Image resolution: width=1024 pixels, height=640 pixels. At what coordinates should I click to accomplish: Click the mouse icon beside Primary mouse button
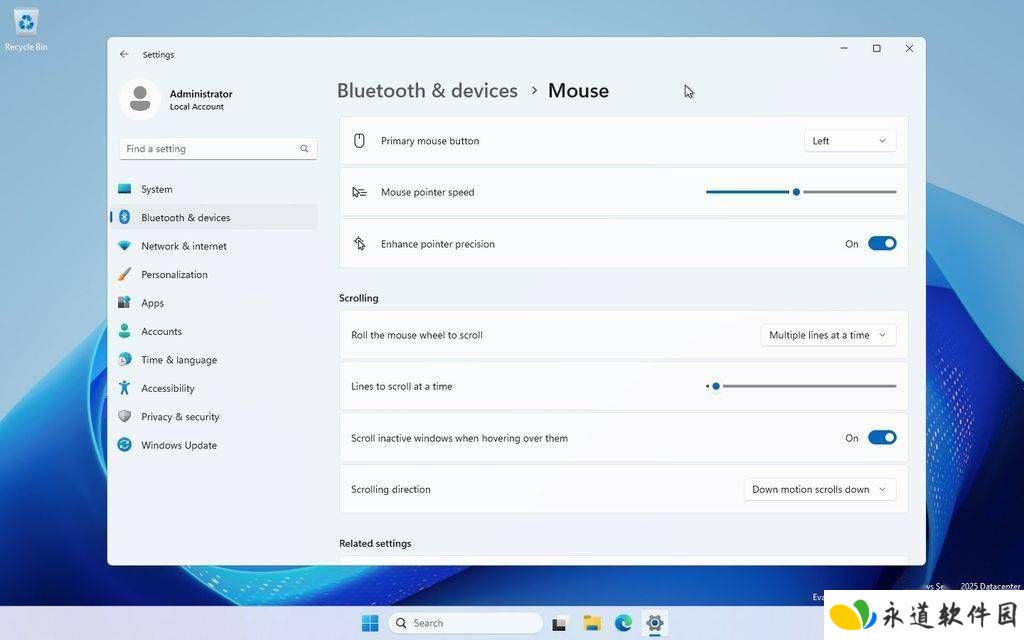[x=359, y=140]
